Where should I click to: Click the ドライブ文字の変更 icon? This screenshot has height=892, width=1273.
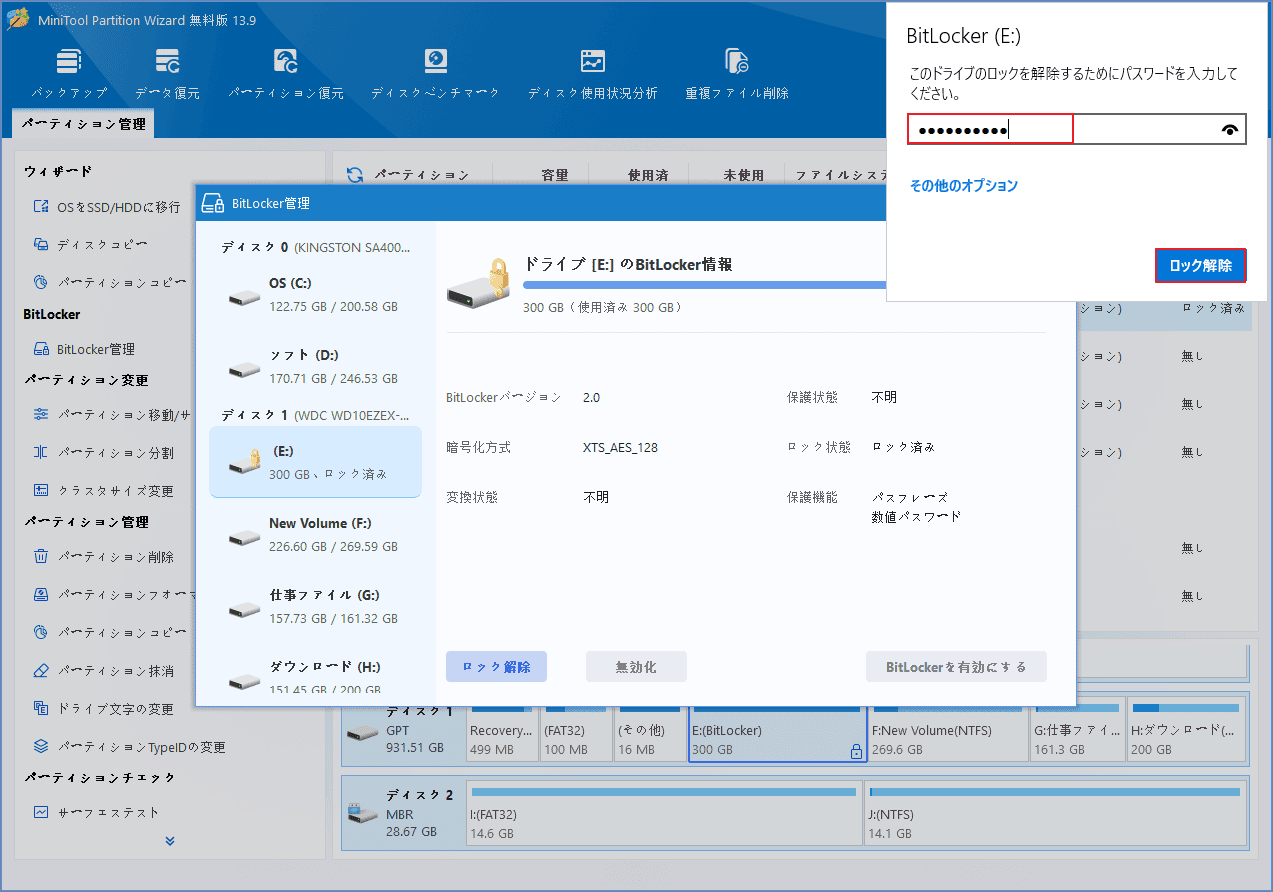(x=41, y=708)
